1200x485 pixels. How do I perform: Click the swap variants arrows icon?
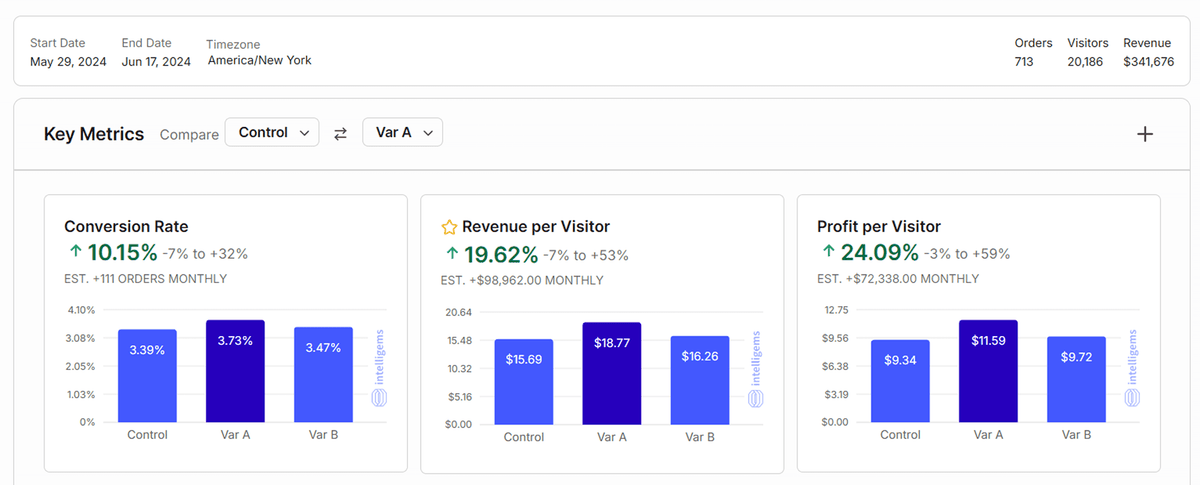340,133
